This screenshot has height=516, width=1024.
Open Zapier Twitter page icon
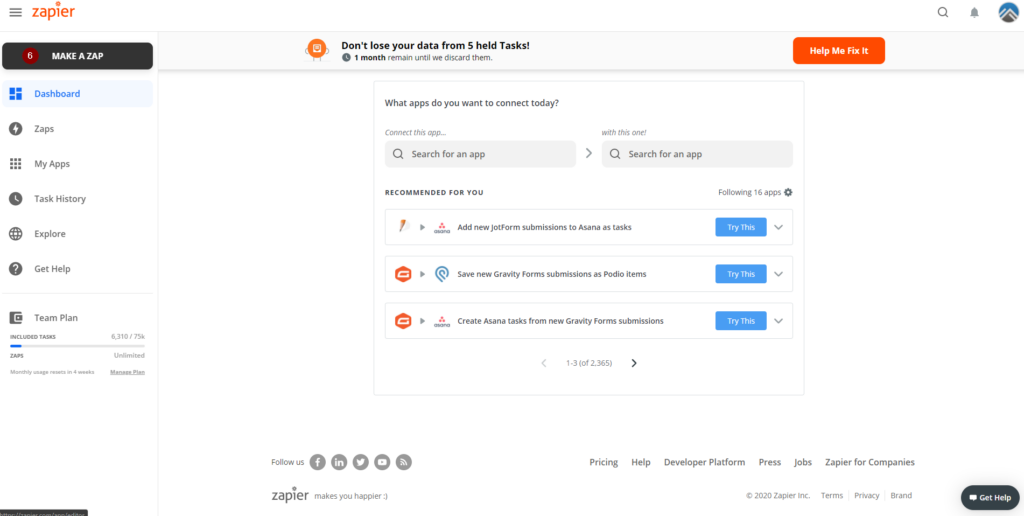[x=360, y=462]
